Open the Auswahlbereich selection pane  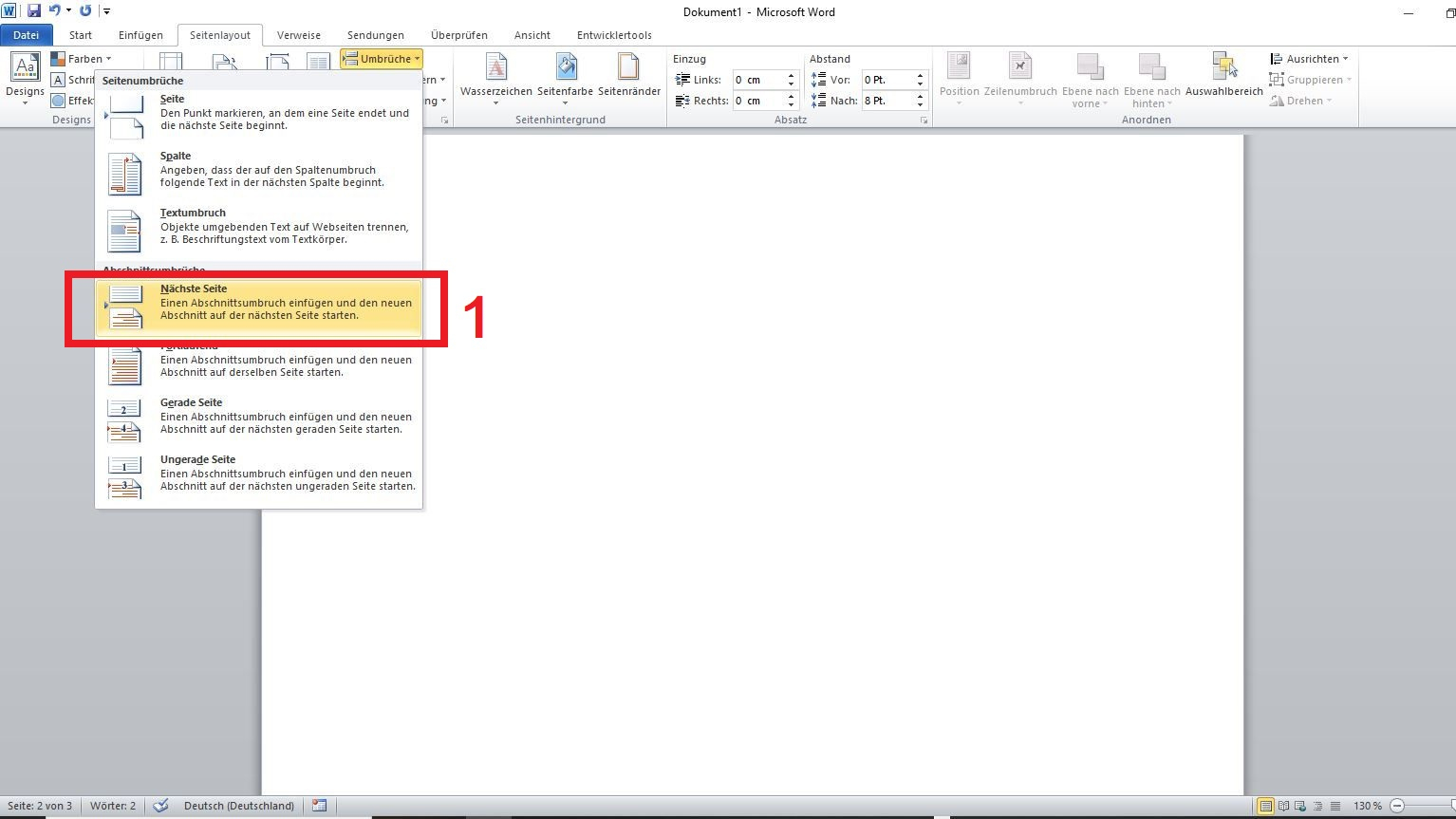[1223, 76]
